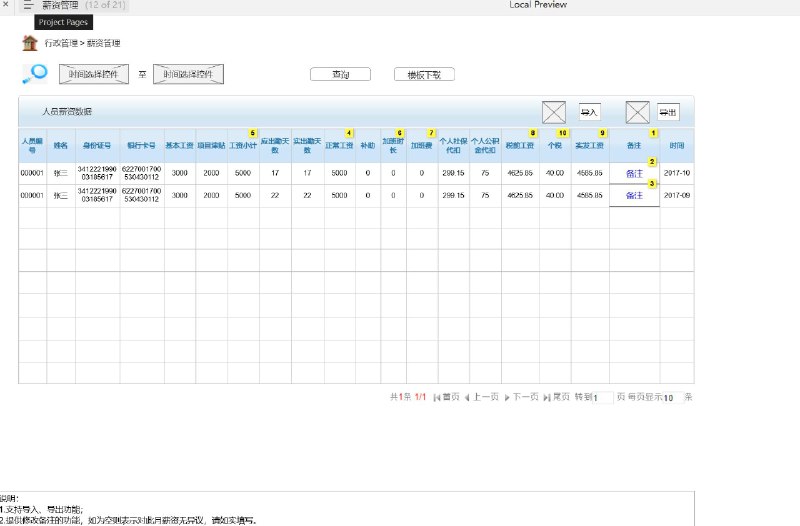
Task: Click the image placeholder beside 导出
Action: 637,112
